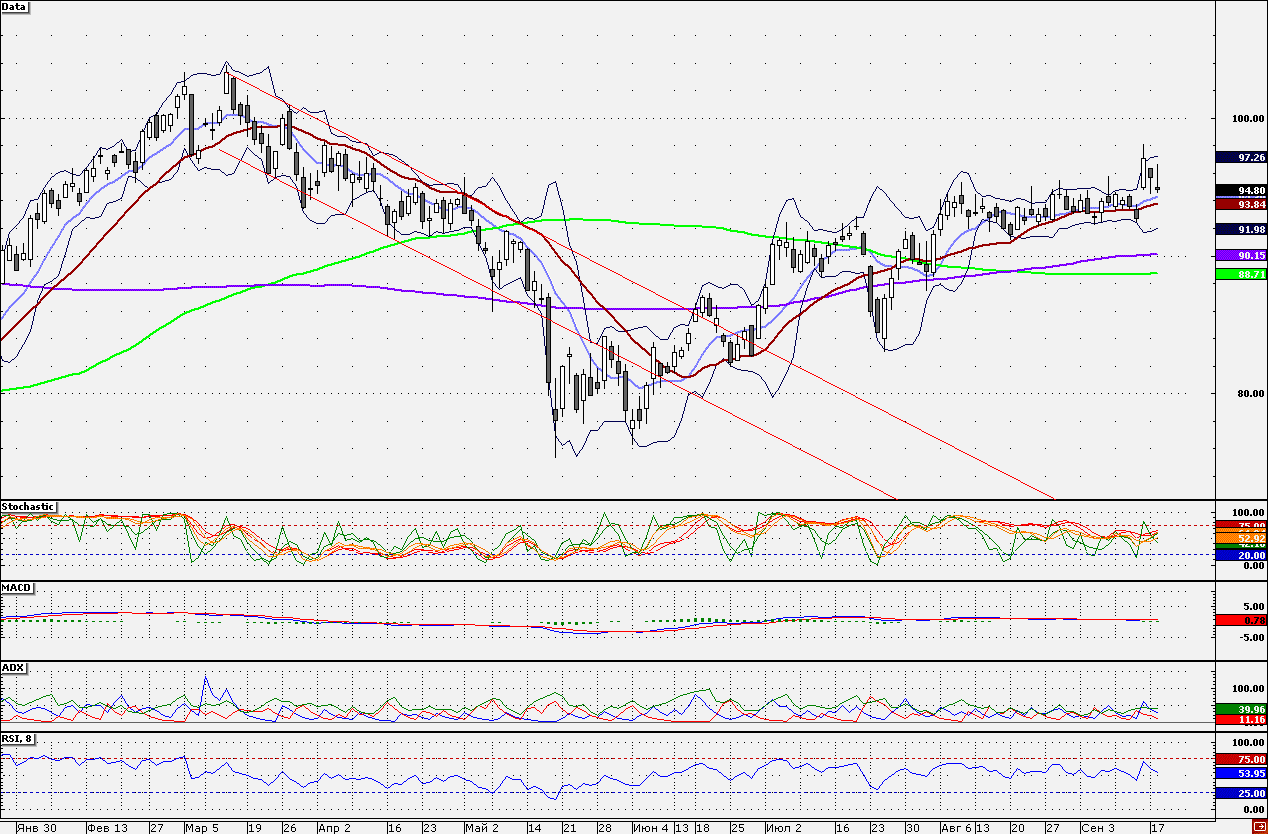Click the orange 52.92 Stochastic value tag
This screenshot has height=834, width=1268.
click(x=1241, y=539)
